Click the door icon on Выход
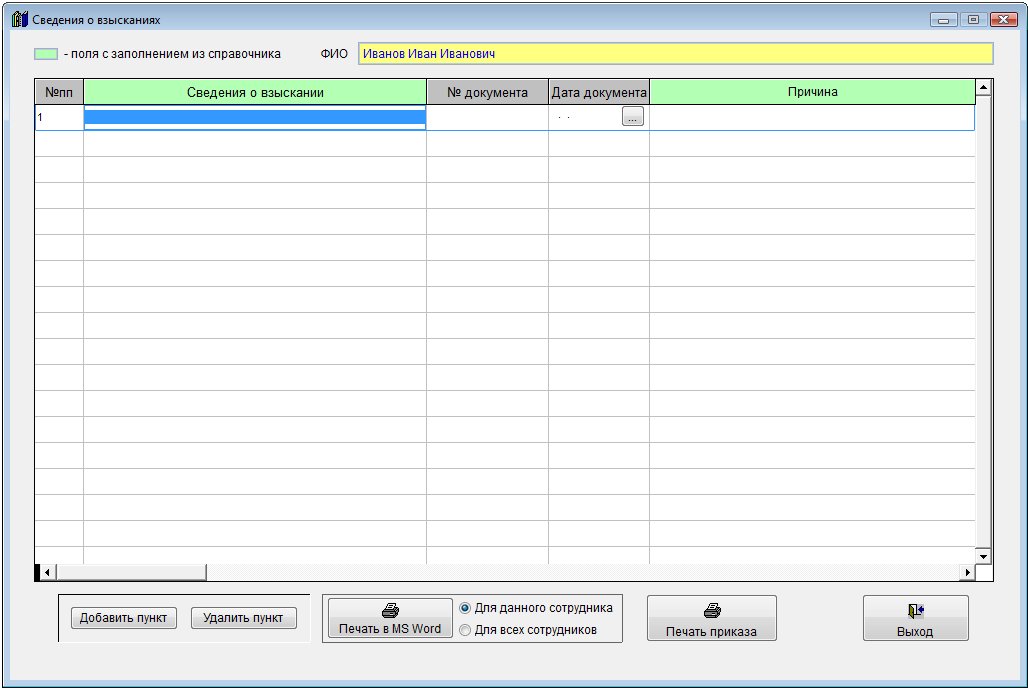This screenshot has height=688, width=1028. point(916,611)
